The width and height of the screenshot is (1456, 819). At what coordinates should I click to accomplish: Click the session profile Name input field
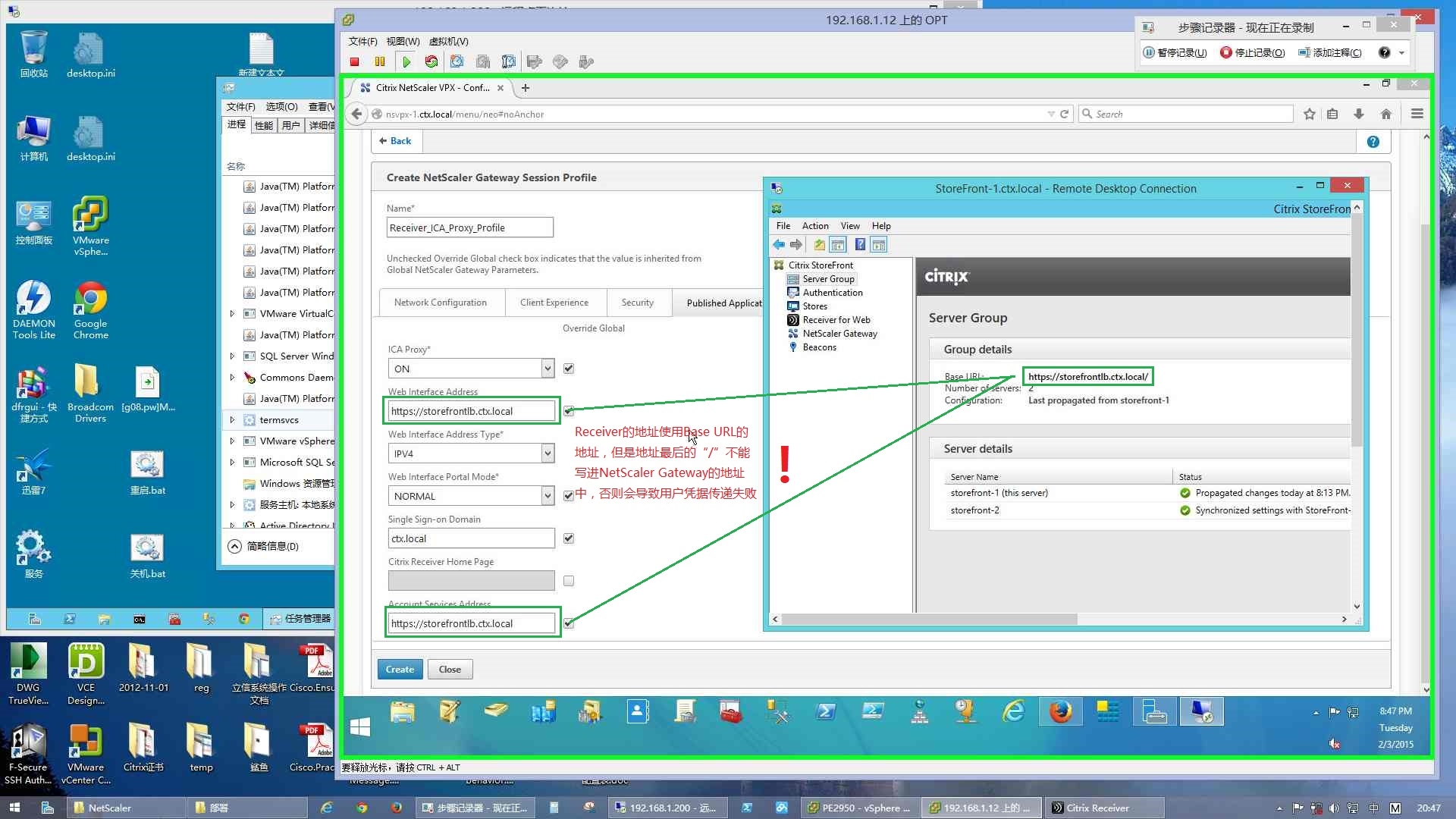470,227
